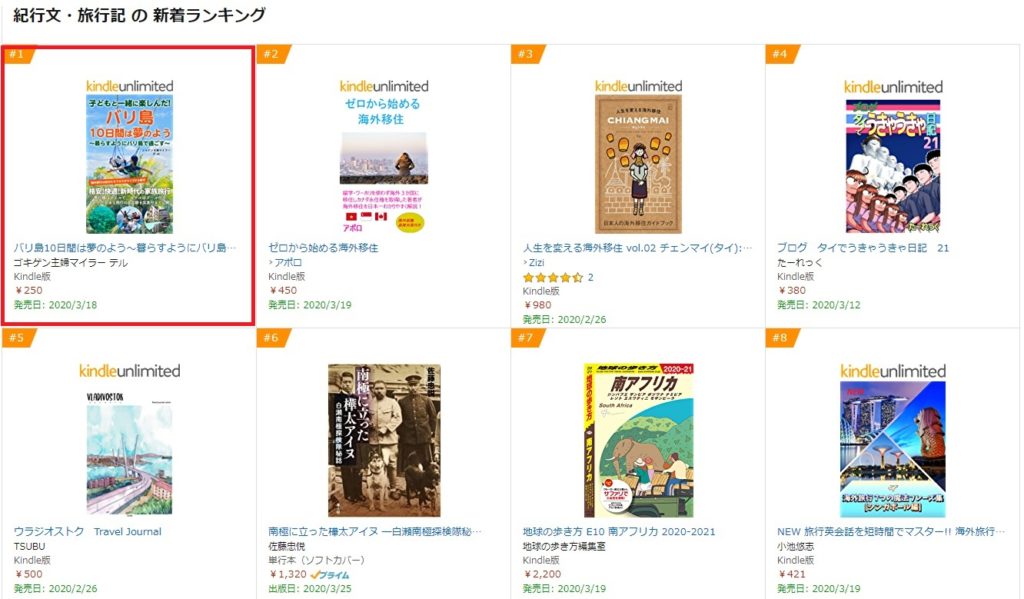The image size is (1024, 599).
Task: Open 人生を変える海外移住 vol.02 title link
Action: [x=638, y=247]
